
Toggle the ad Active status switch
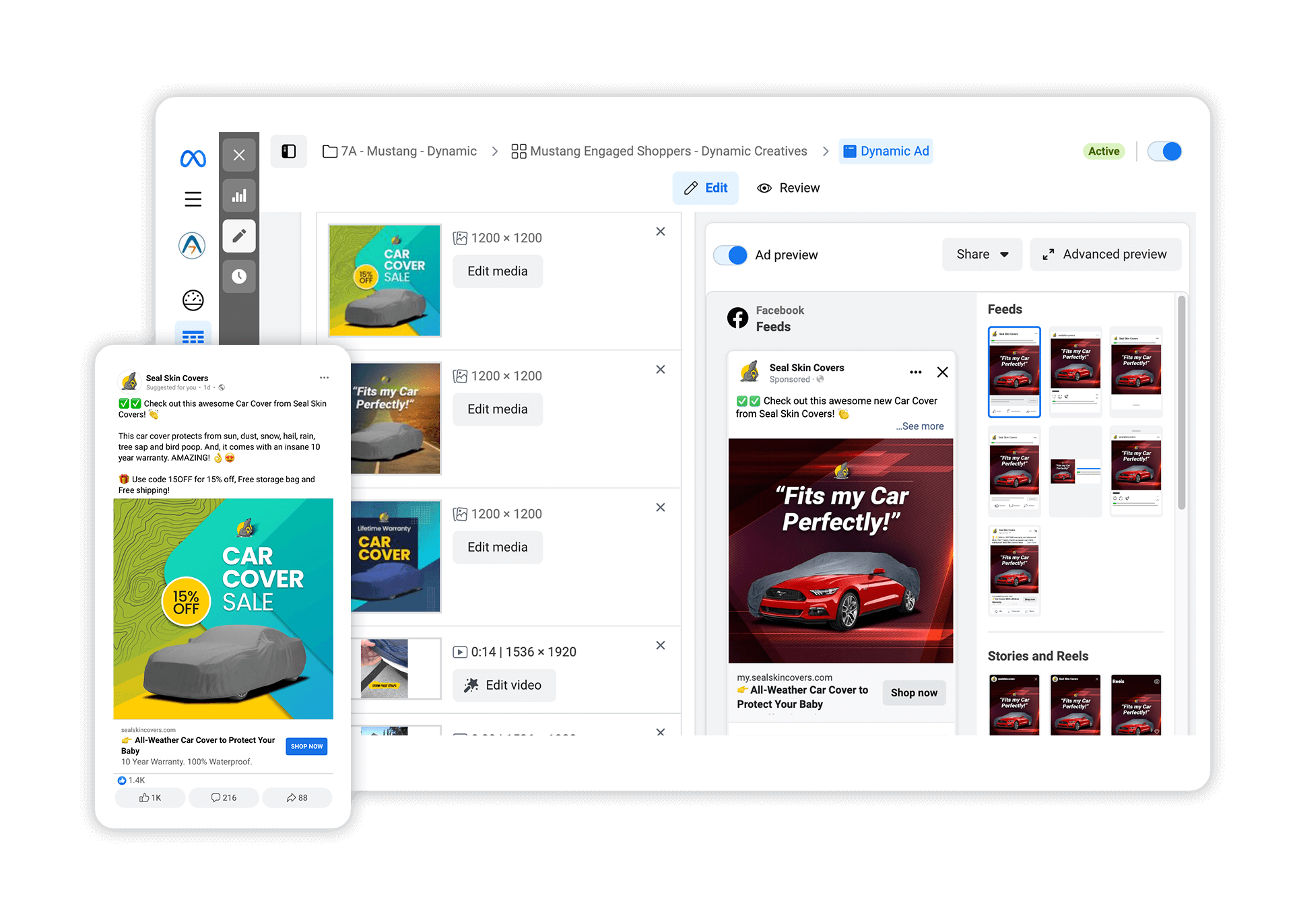1164,151
